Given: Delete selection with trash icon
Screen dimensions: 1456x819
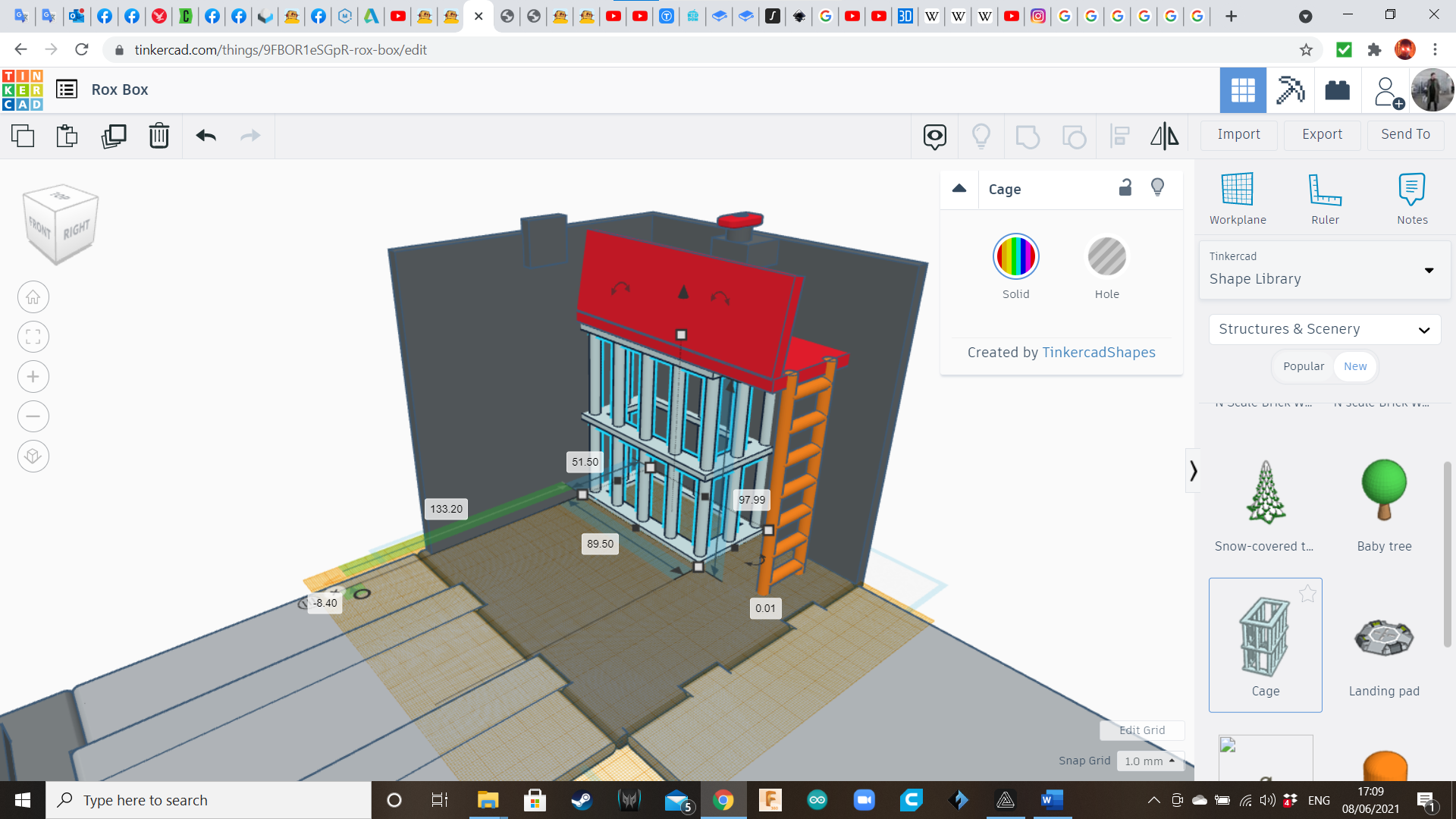Looking at the screenshot, I should (x=158, y=136).
